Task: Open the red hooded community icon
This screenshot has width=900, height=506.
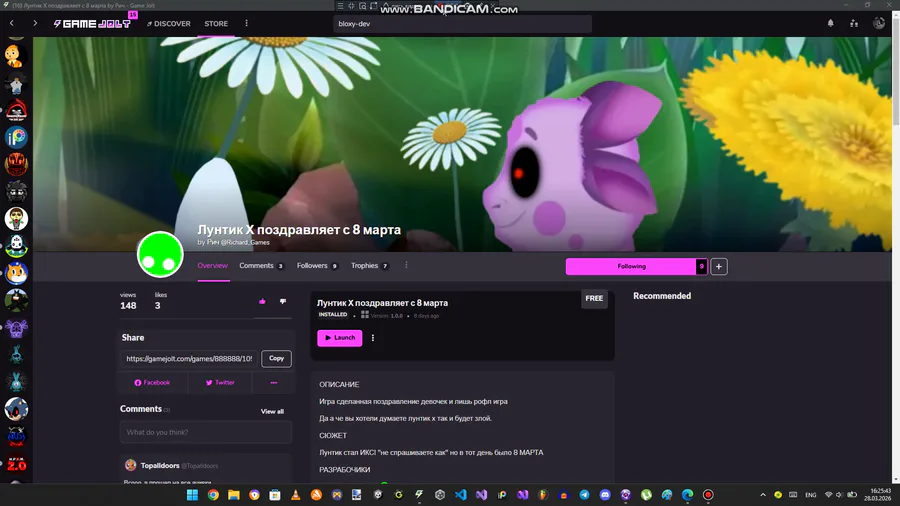Action: tap(16, 110)
